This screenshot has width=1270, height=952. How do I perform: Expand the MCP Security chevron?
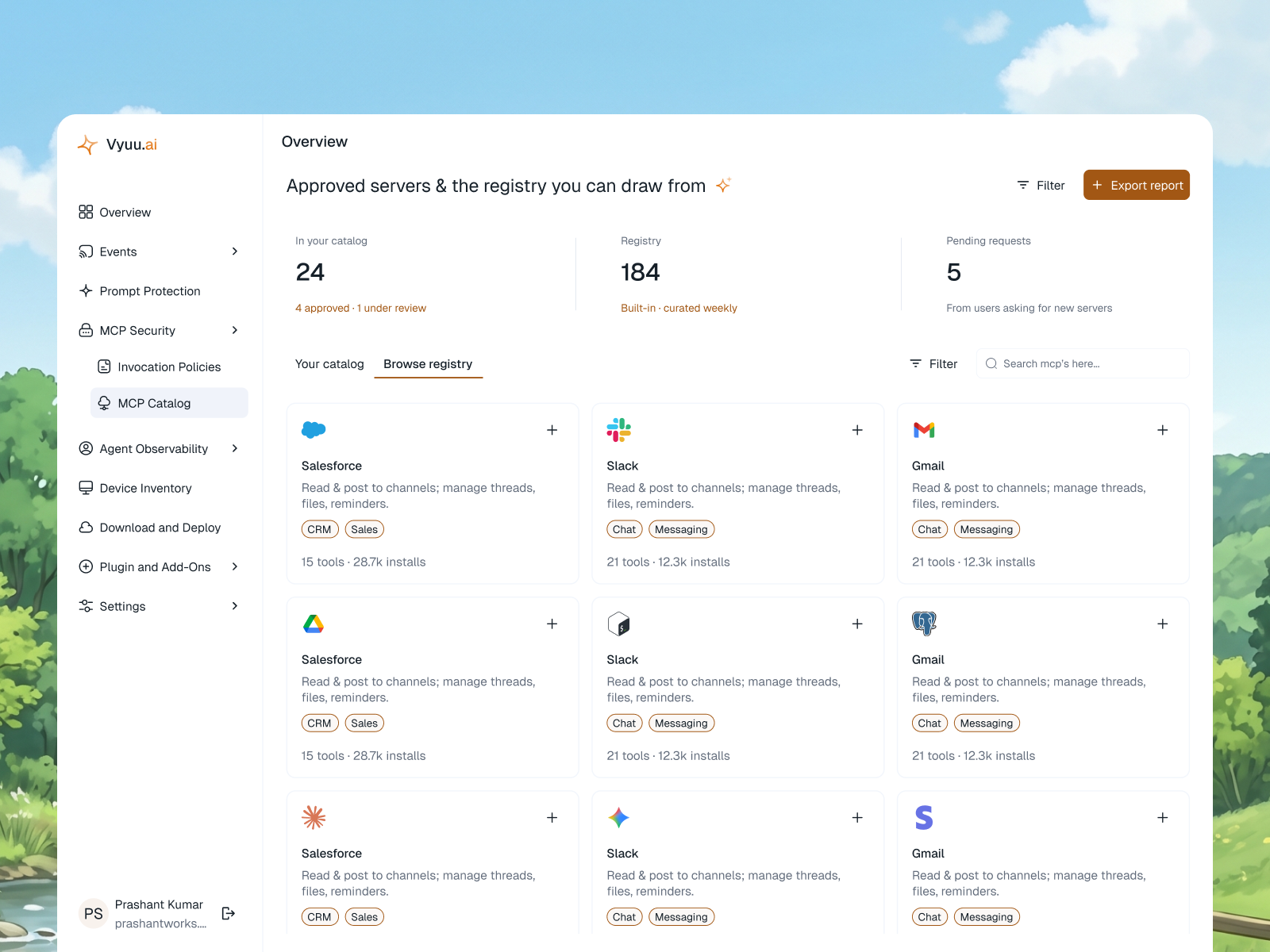(235, 330)
